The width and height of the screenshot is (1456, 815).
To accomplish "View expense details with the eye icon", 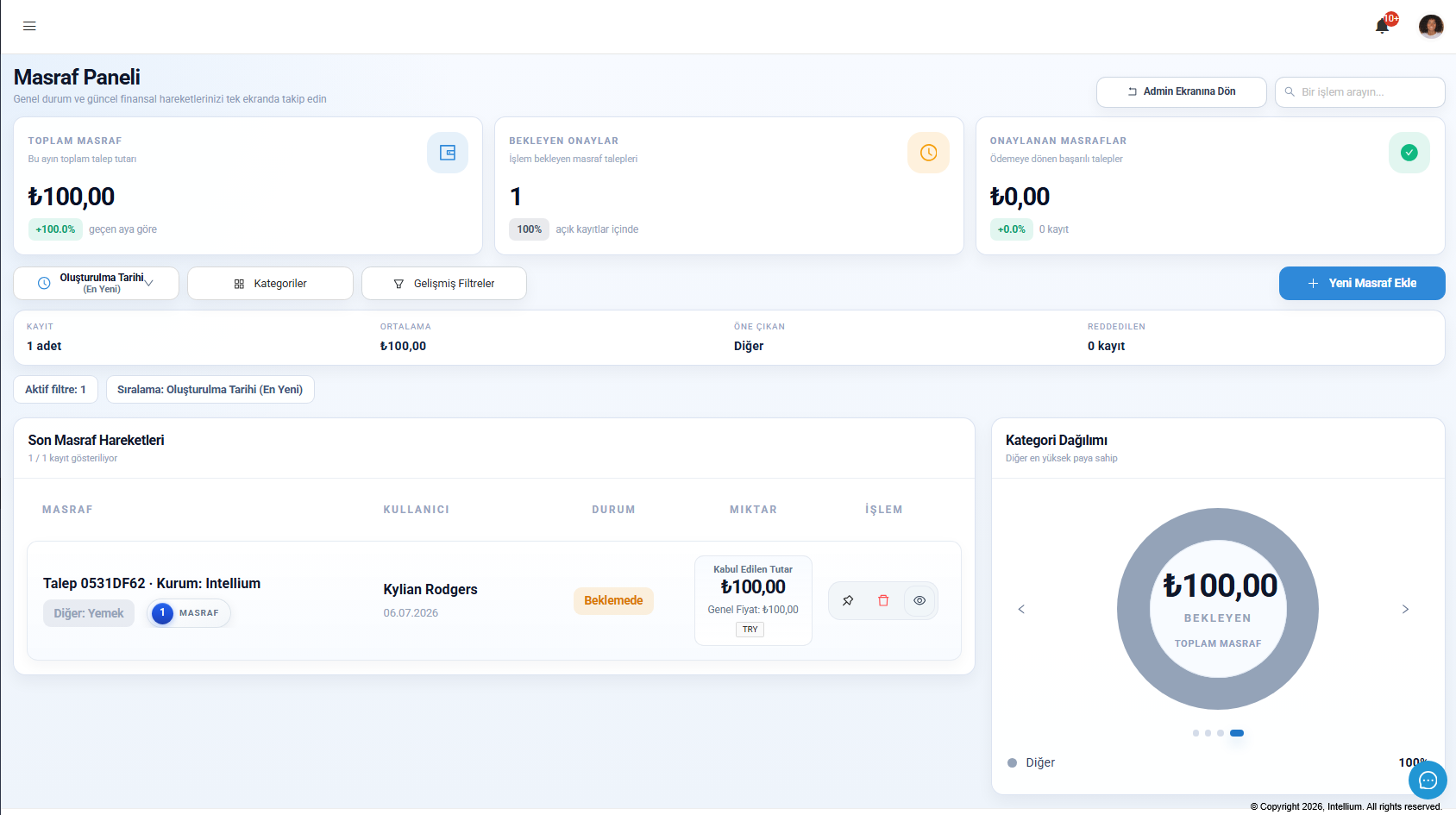I will 919,600.
